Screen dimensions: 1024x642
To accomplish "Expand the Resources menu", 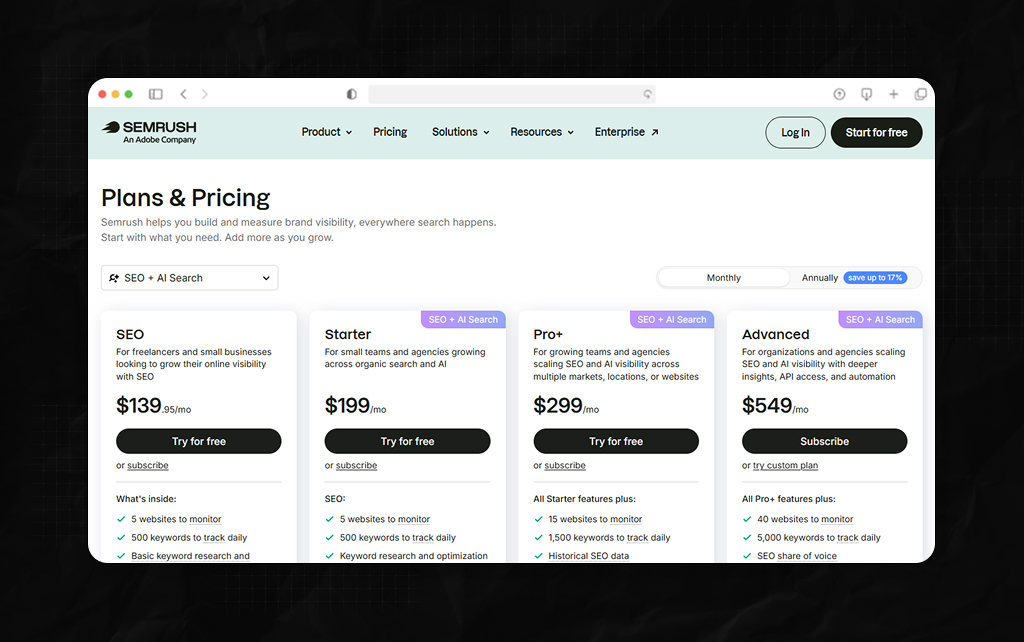I will [542, 132].
